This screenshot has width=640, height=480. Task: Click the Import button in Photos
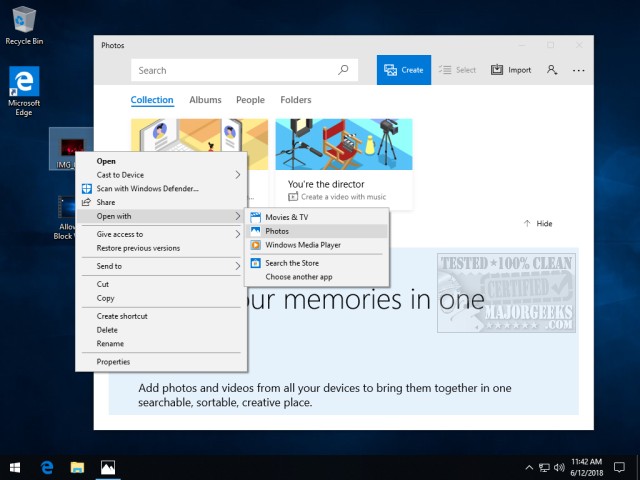tap(511, 70)
